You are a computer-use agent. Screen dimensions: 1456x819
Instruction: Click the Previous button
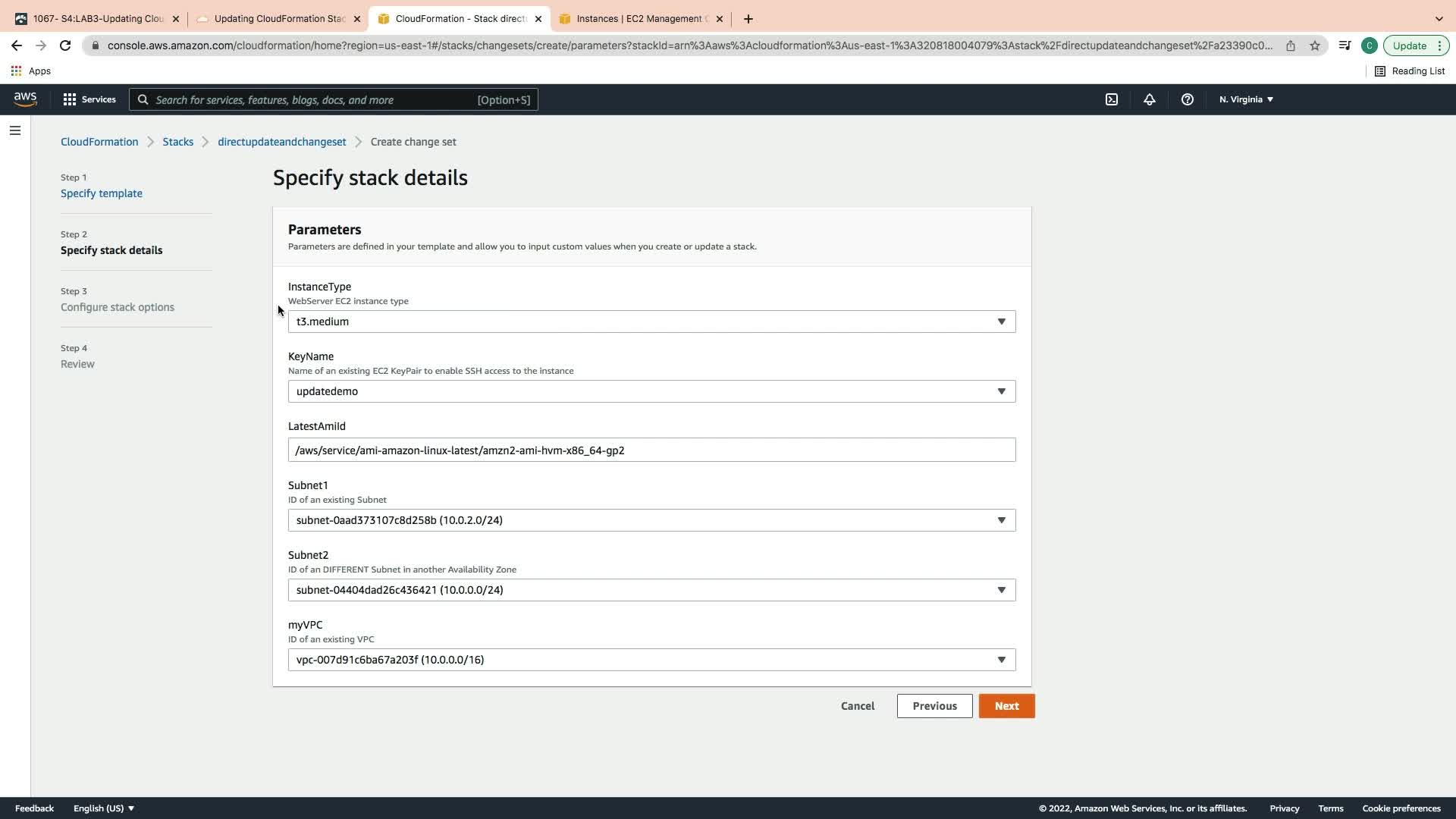[x=934, y=706]
